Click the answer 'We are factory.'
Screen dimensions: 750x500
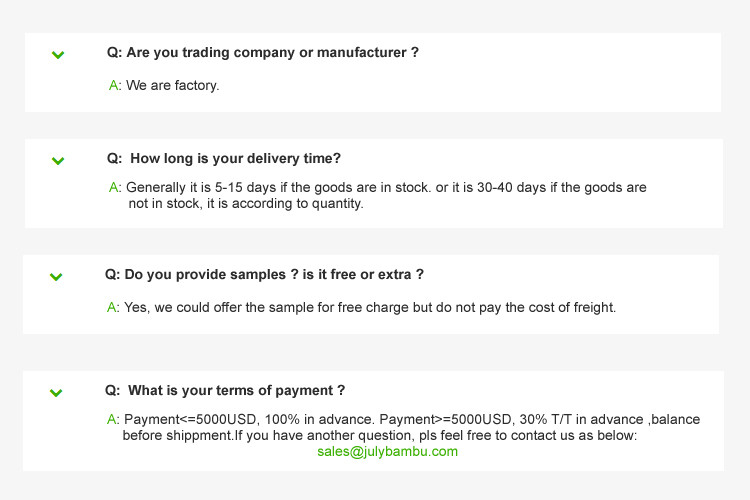point(173,85)
